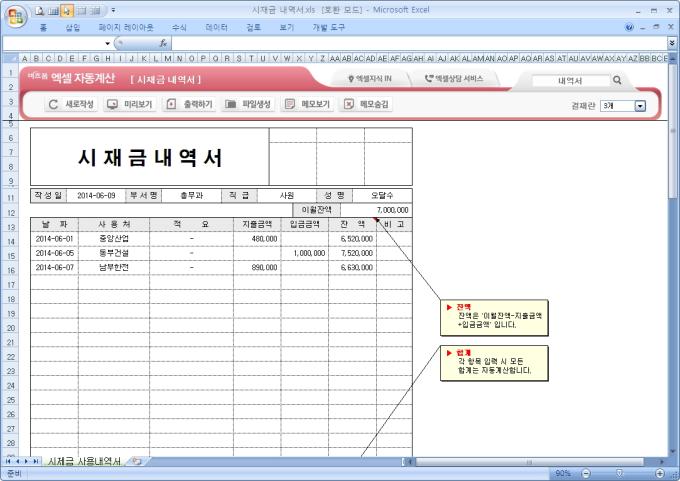Open the 개발 도구 ribbon tab
The height and width of the screenshot is (481, 680).
328,27
